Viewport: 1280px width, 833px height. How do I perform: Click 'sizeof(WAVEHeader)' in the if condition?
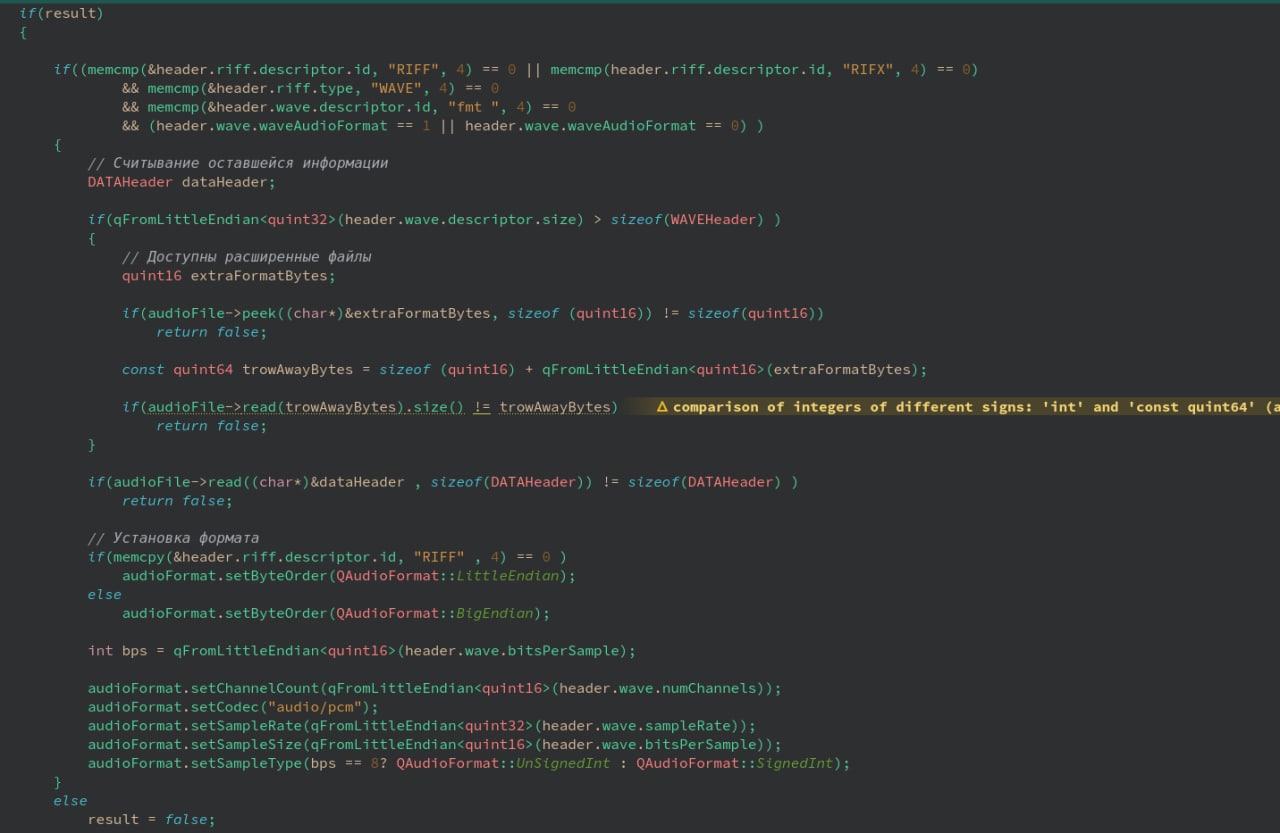[x=686, y=219]
